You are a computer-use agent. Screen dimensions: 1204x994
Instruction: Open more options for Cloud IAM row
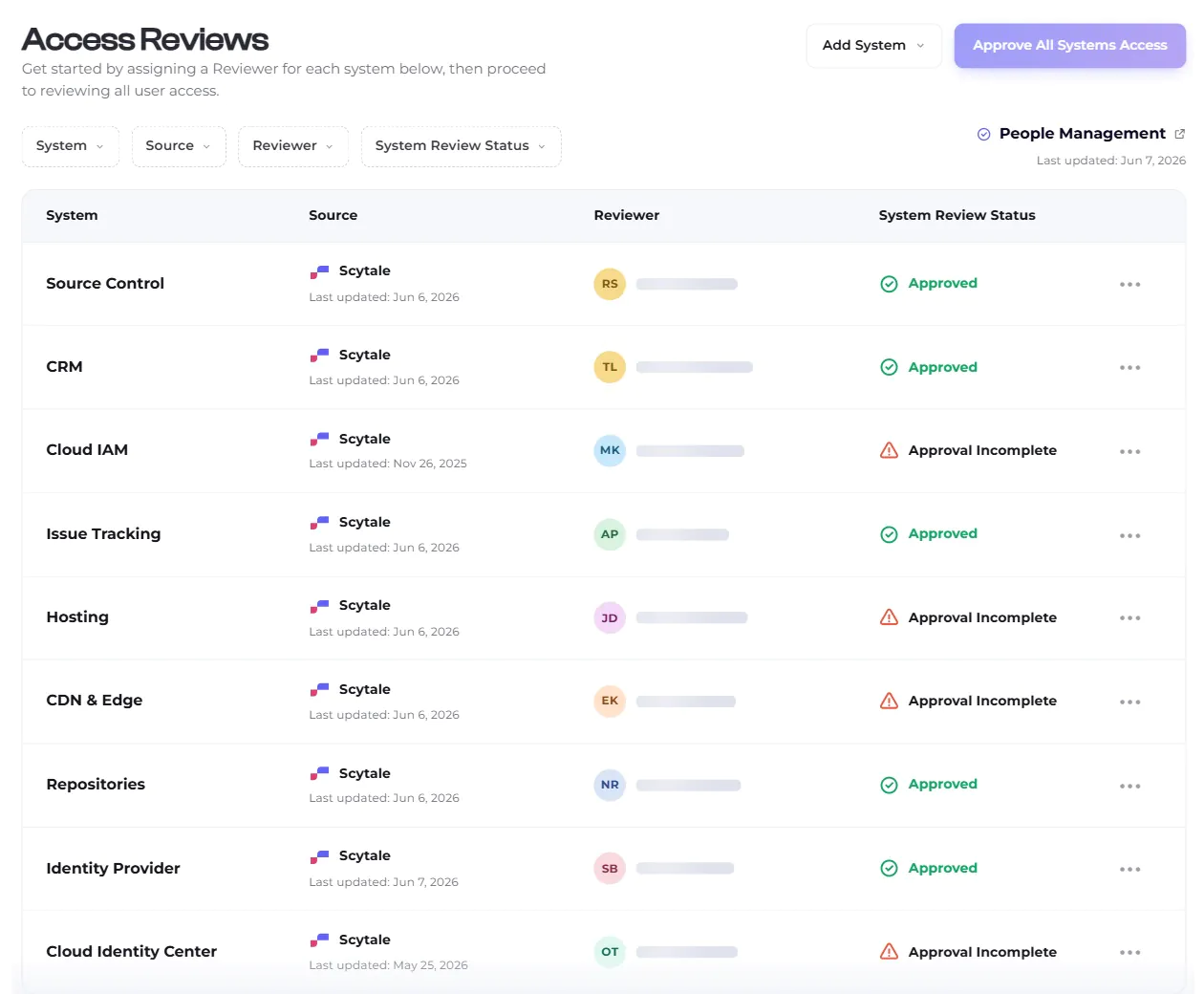click(1130, 451)
